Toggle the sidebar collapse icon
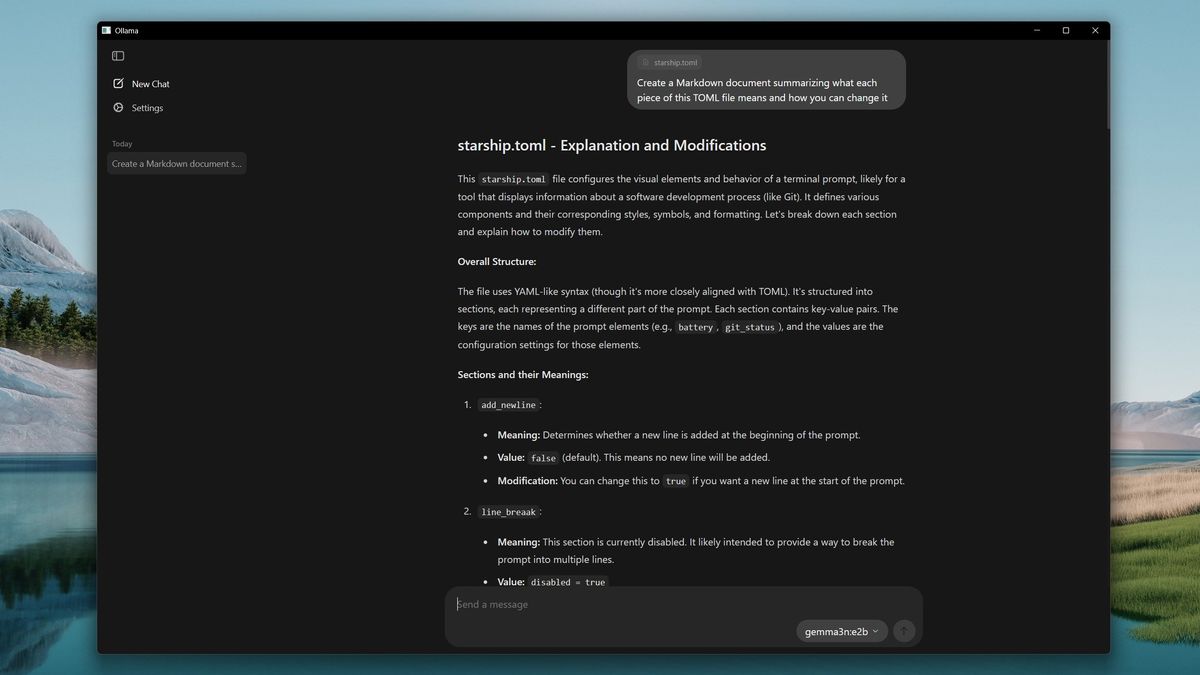This screenshot has height=675, width=1200. (118, 56)
